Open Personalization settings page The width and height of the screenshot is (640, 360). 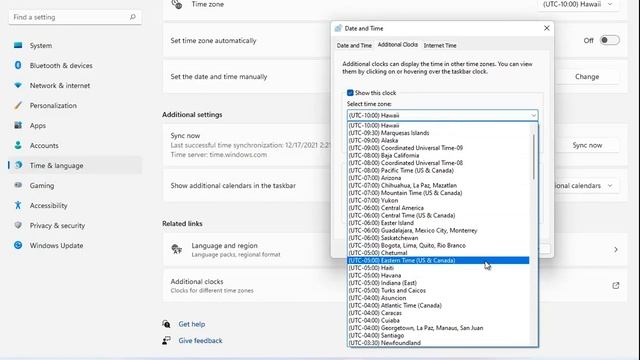pos(75,105)
